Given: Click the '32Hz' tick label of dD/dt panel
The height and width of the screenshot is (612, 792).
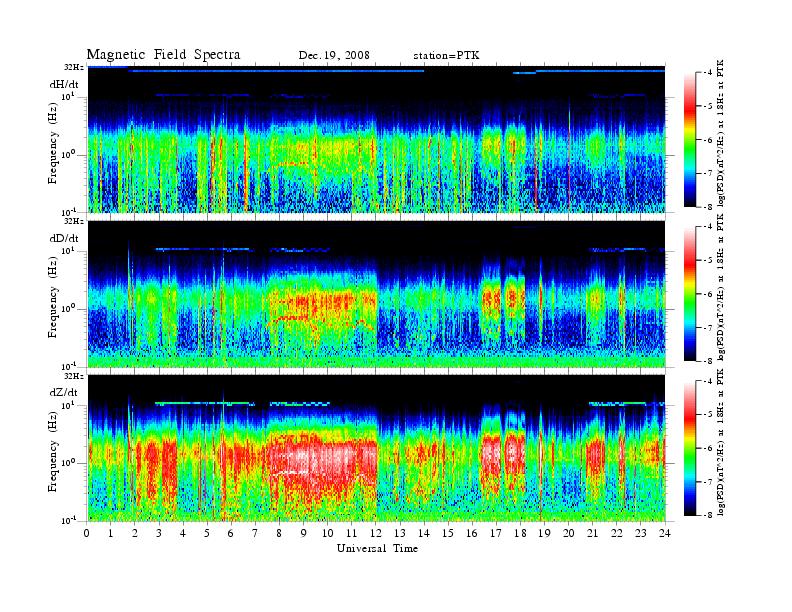Looking at the screenshot, I should click(73, 221).
